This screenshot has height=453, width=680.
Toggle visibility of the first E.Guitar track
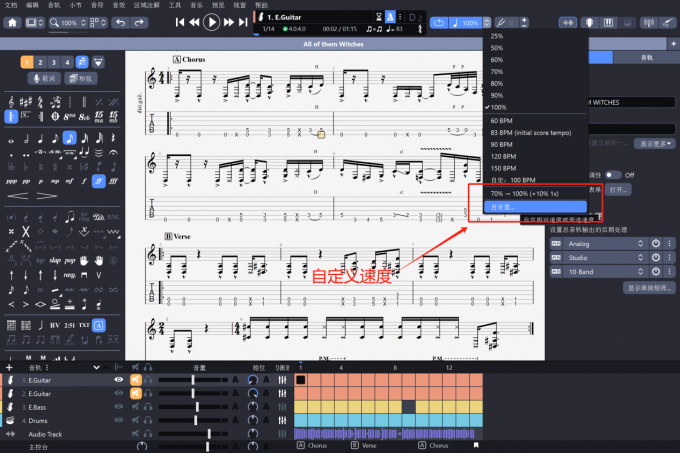pos(119,380)
